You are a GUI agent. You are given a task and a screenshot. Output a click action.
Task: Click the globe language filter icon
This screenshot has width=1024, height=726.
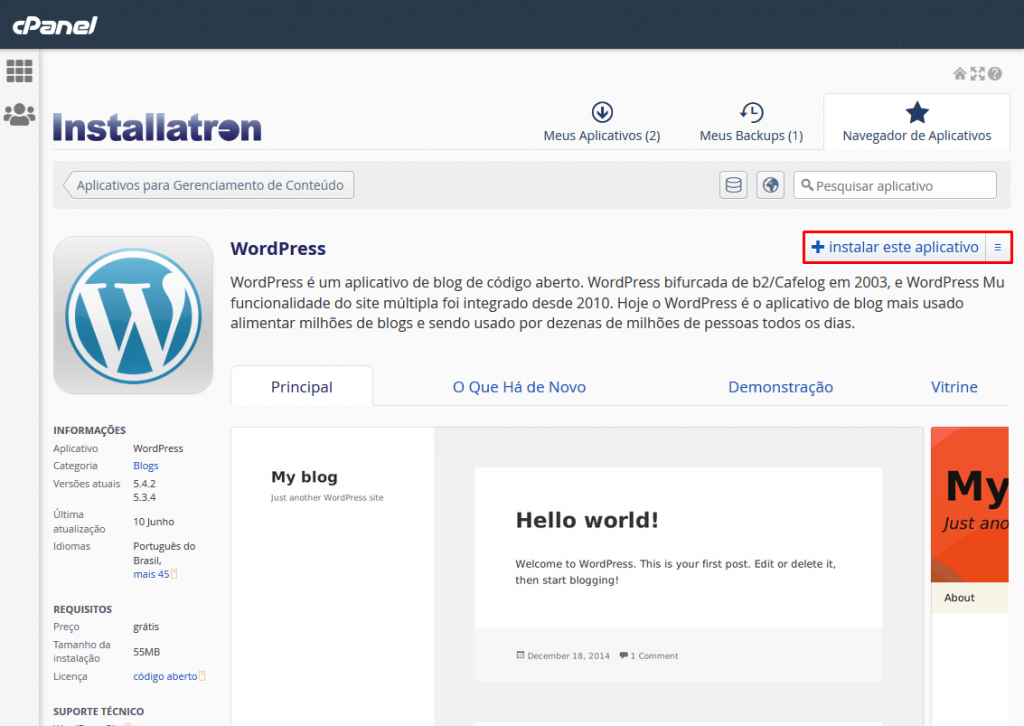point(769,184)
